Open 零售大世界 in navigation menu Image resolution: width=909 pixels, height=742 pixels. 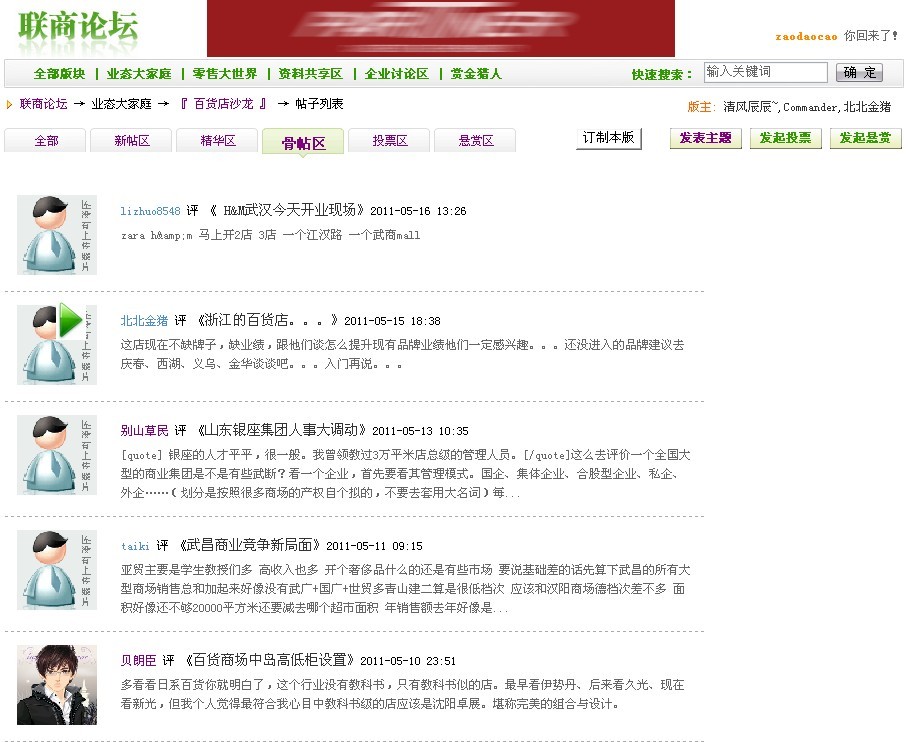pyautogui.click(x=225, y=74)
